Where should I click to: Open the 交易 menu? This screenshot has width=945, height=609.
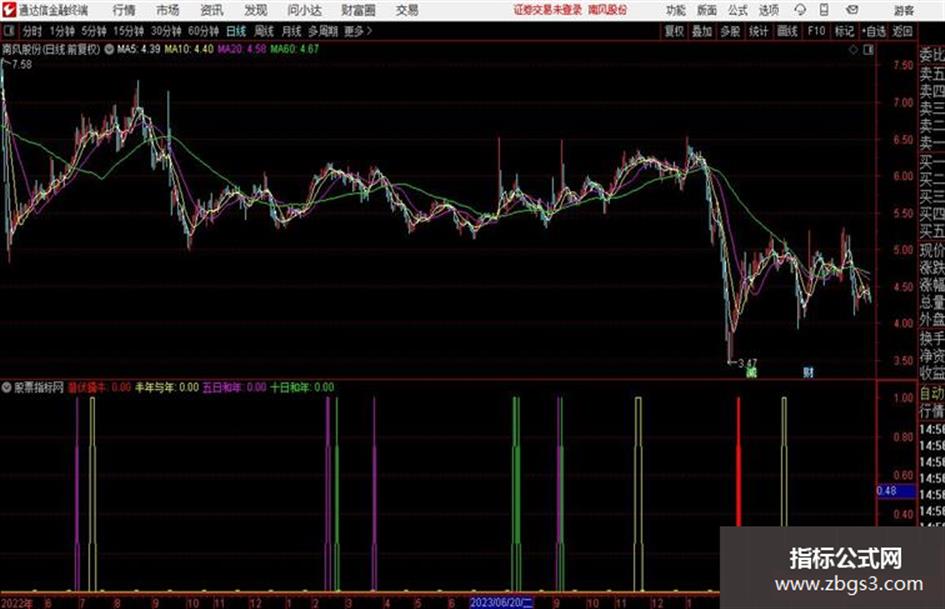(407, 10)
